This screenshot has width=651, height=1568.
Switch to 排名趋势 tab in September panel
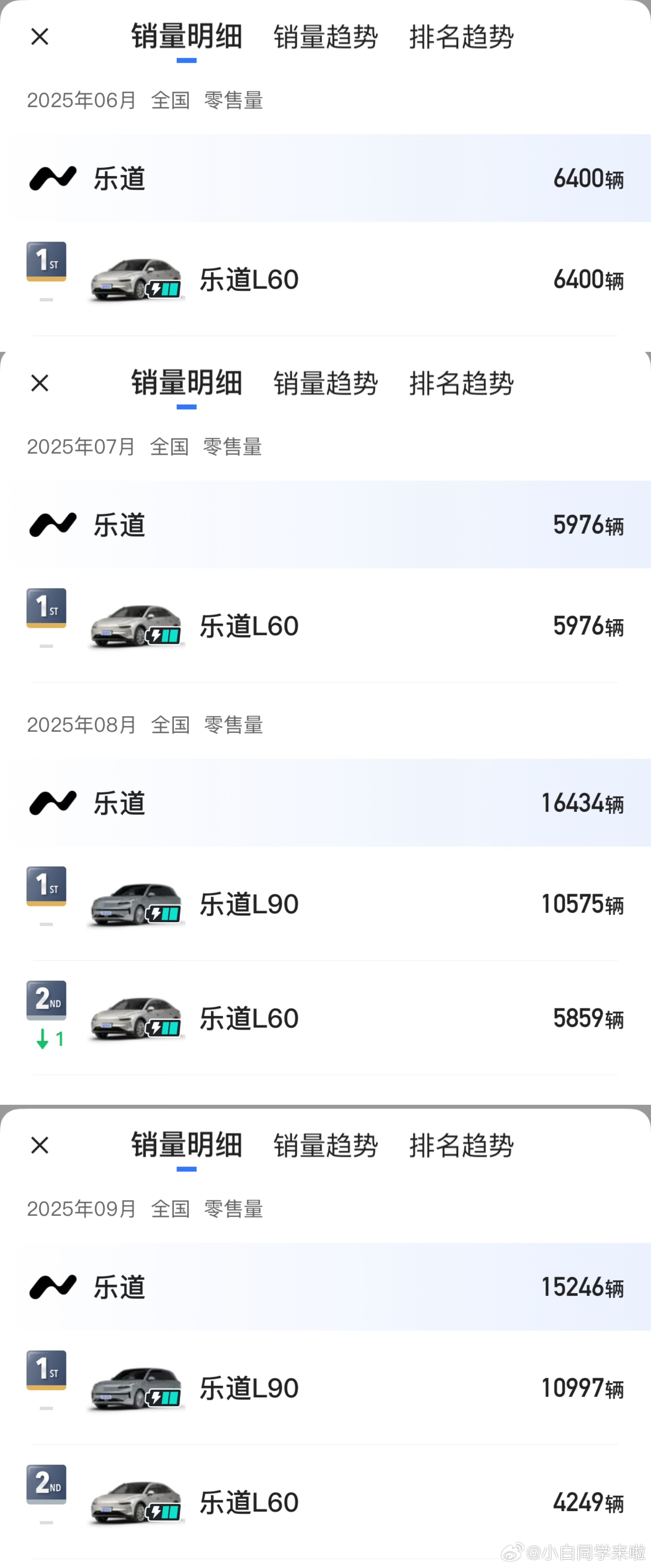(461, 1145)
